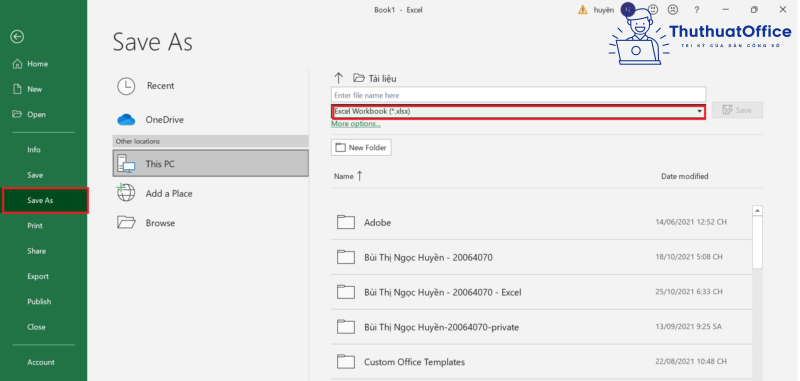Click the huyền account name

click(x=604, y=10)
